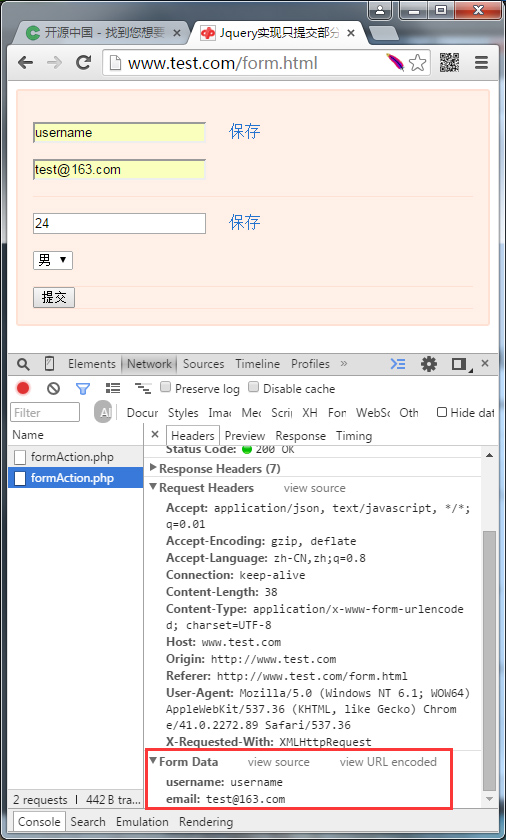Show the console drawer icon
506x840 pixels.
397,364
